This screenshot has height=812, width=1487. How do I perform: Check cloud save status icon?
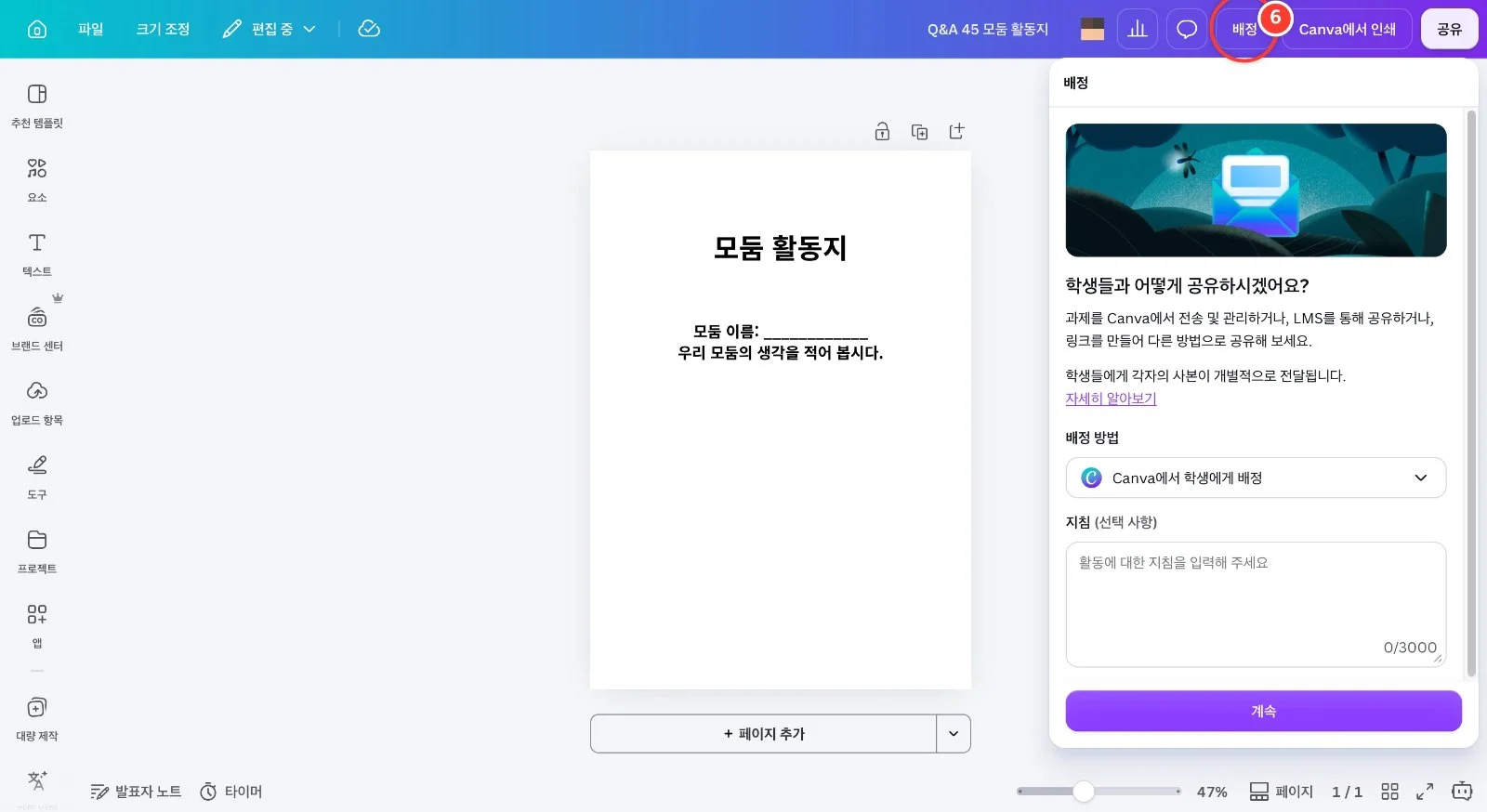pos(369,29)
